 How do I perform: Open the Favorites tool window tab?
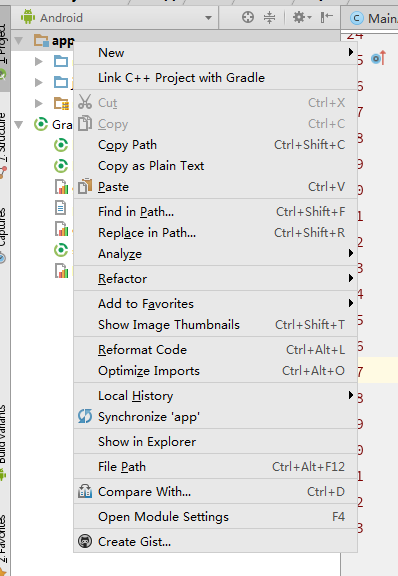click(x=4, y=544)
